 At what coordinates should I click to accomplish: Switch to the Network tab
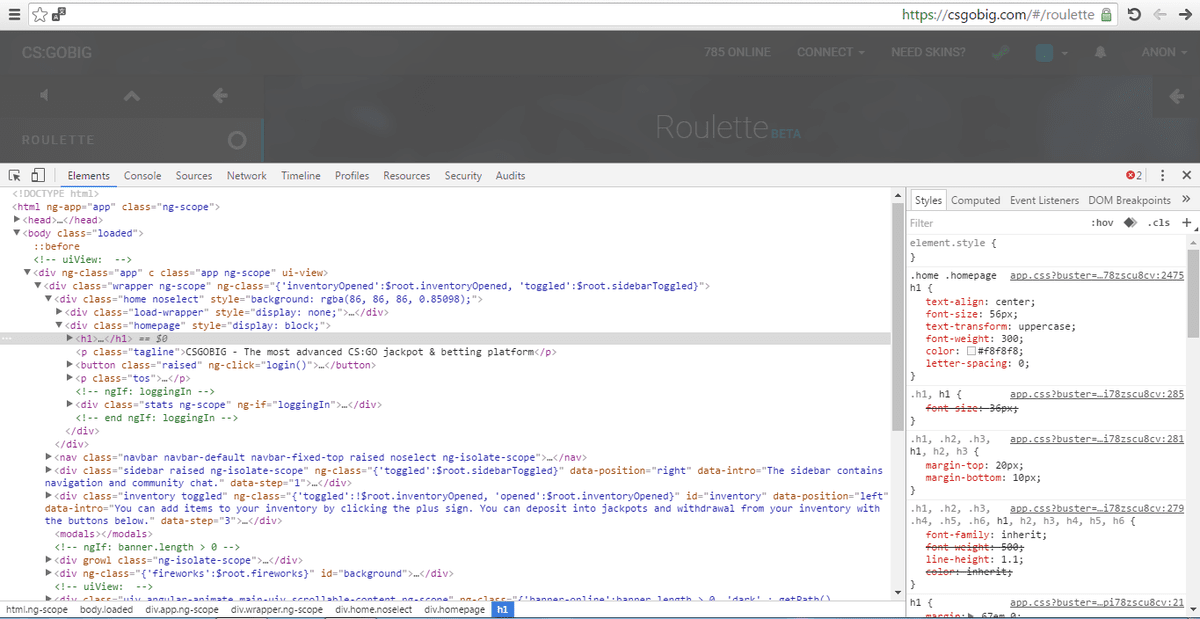click(246, 175)
